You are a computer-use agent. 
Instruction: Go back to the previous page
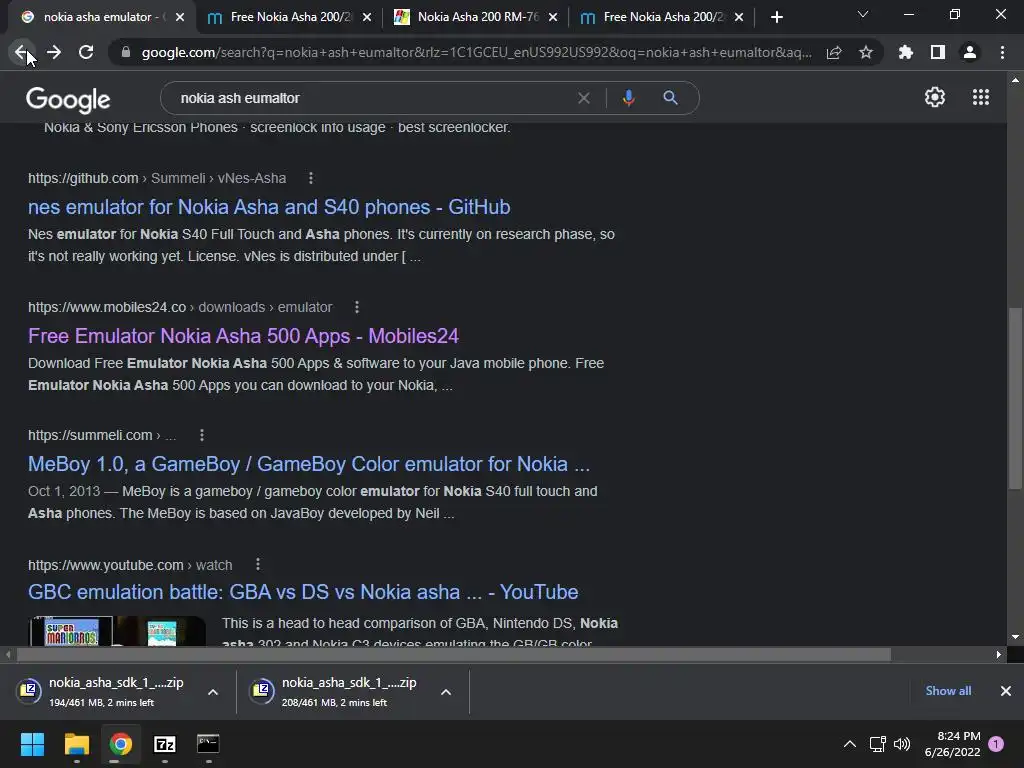[x=22, y=52]
